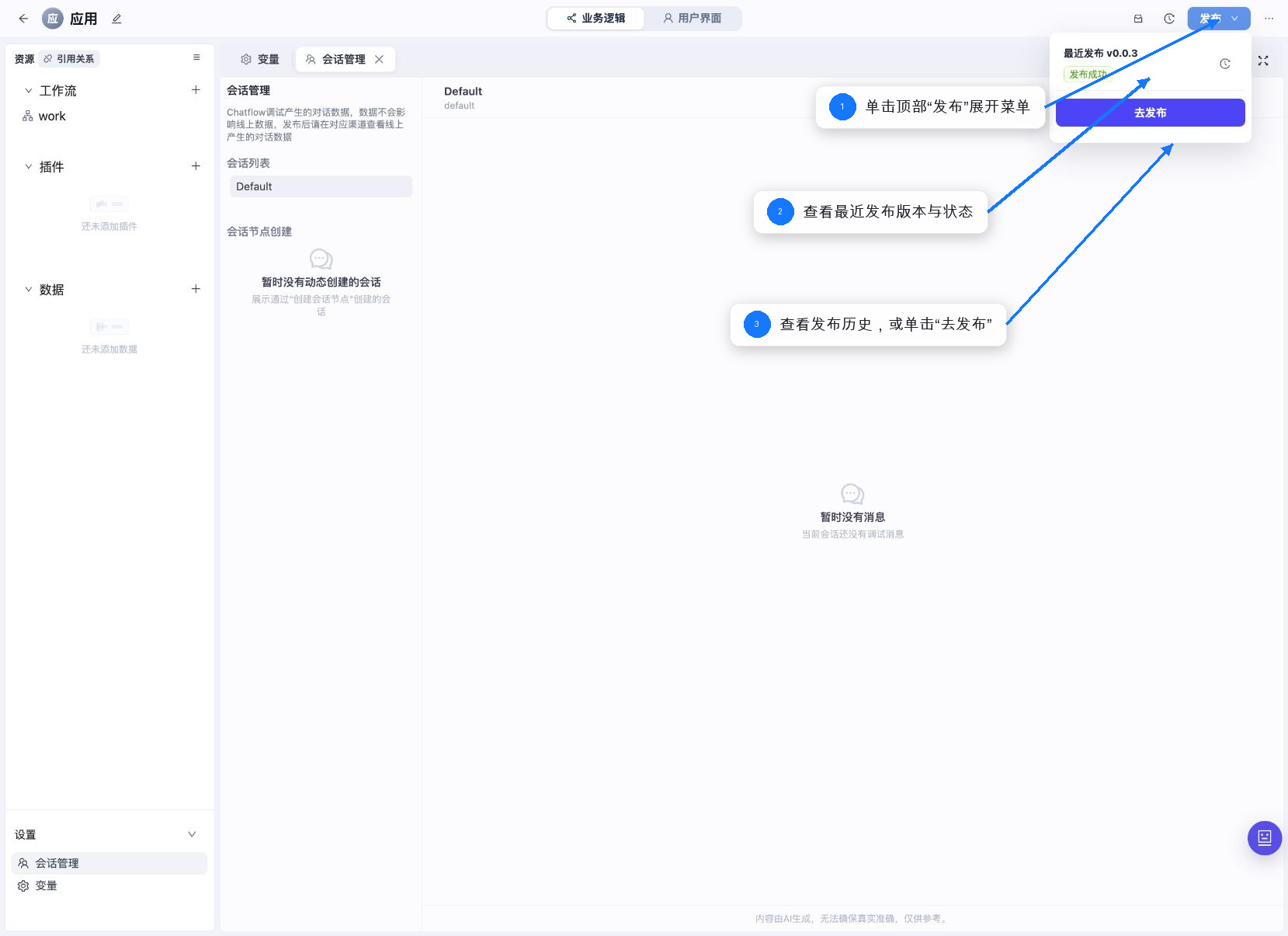1288x936 pixels.
Task: Collapse the 插件 section
Action: coord(29,167)
